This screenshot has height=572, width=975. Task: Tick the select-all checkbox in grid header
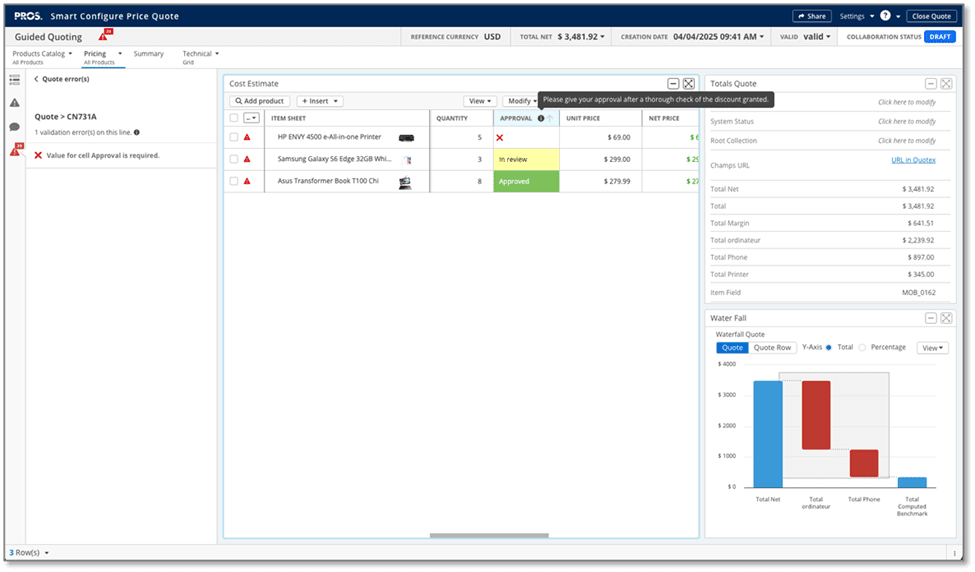coord(233,118)
